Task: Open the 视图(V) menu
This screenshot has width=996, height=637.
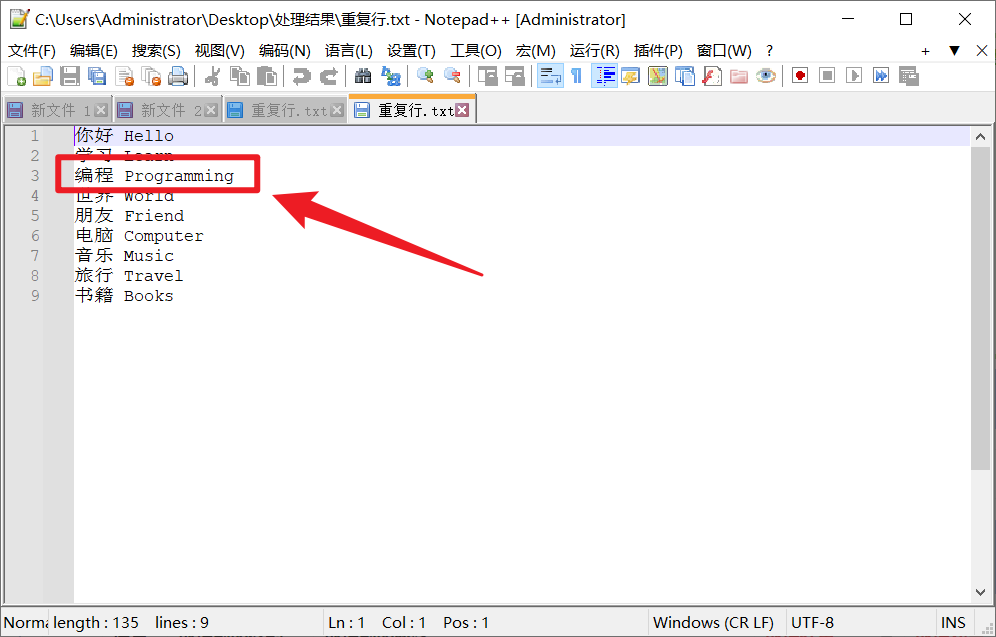Action: tap(220, 51)
